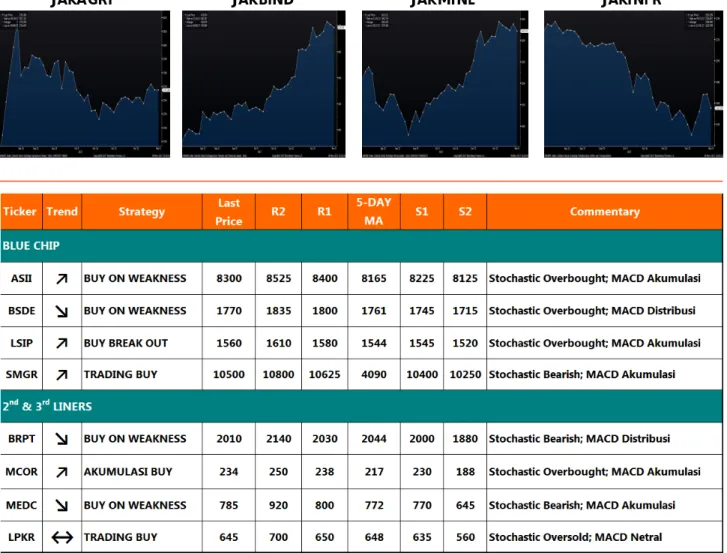Select the ASII ticker cell
The width and height of the screenshot is (727, 553).
point(21,279)
